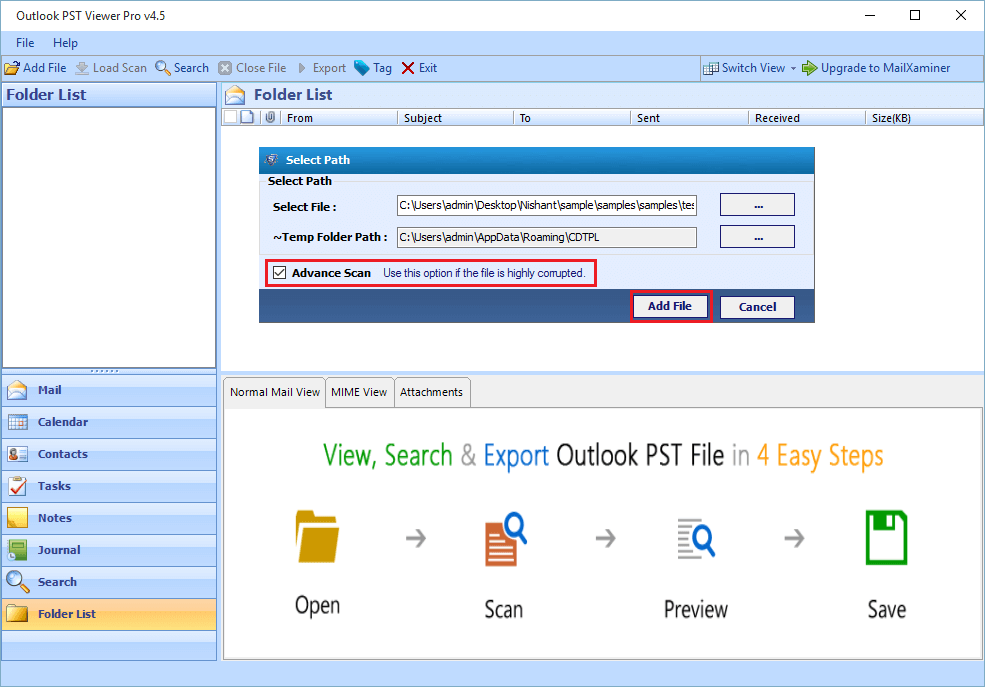
Task: Browse for the Temp Folder Path
Action: coord(757,237)
